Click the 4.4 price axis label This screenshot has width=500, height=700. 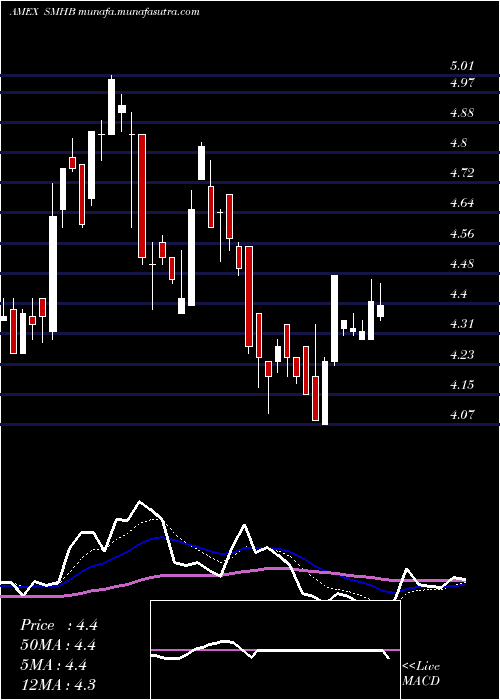pyautogui.click(x=458, y=294)
